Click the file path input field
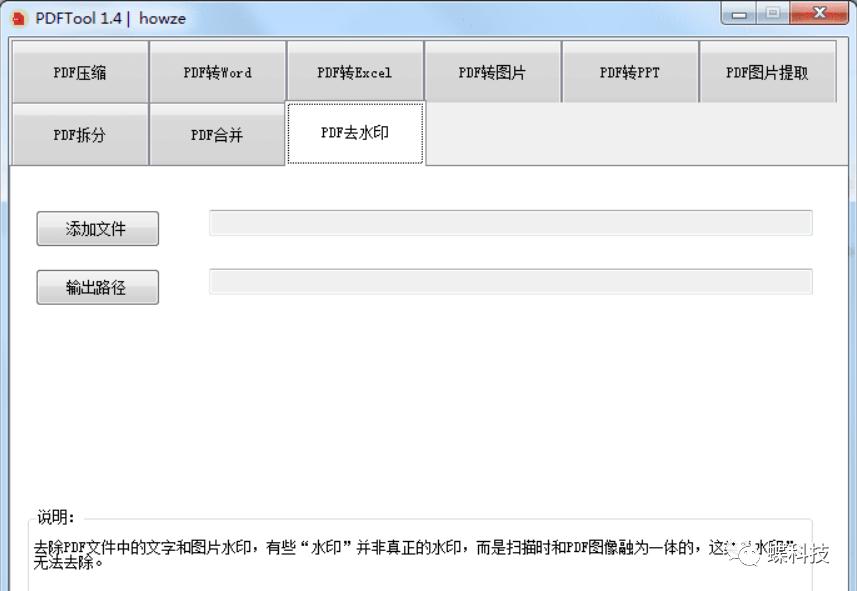 510,222
